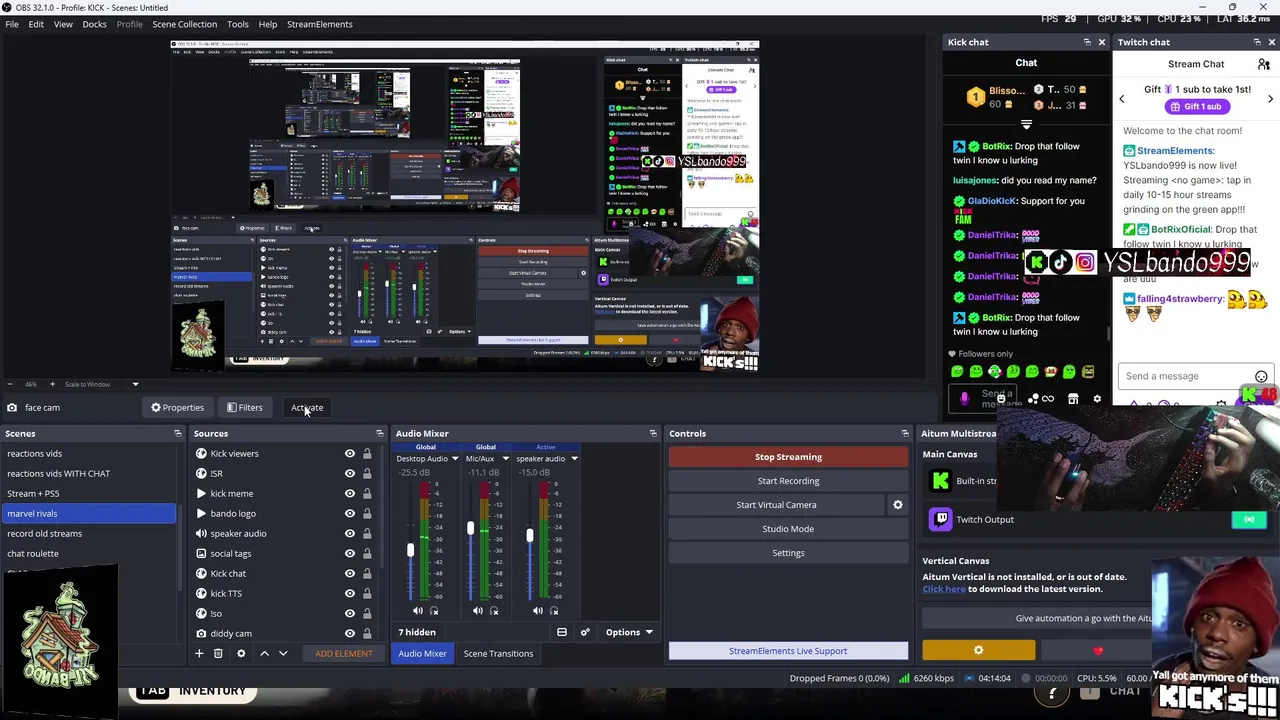Unlock the Kick chat source
Viewport: 1280px width, 720px height.
(367, 574)
